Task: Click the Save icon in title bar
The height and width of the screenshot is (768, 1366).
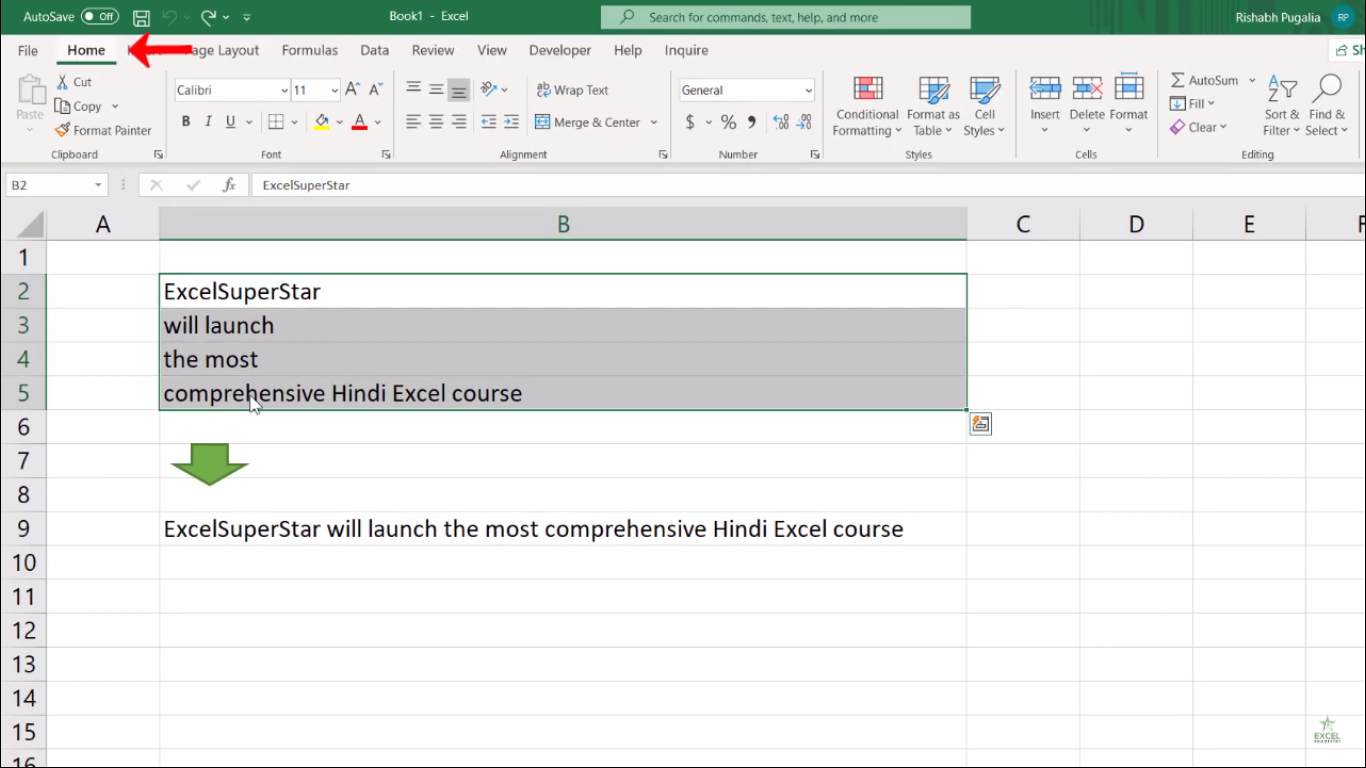Action: tap(141, 17)
